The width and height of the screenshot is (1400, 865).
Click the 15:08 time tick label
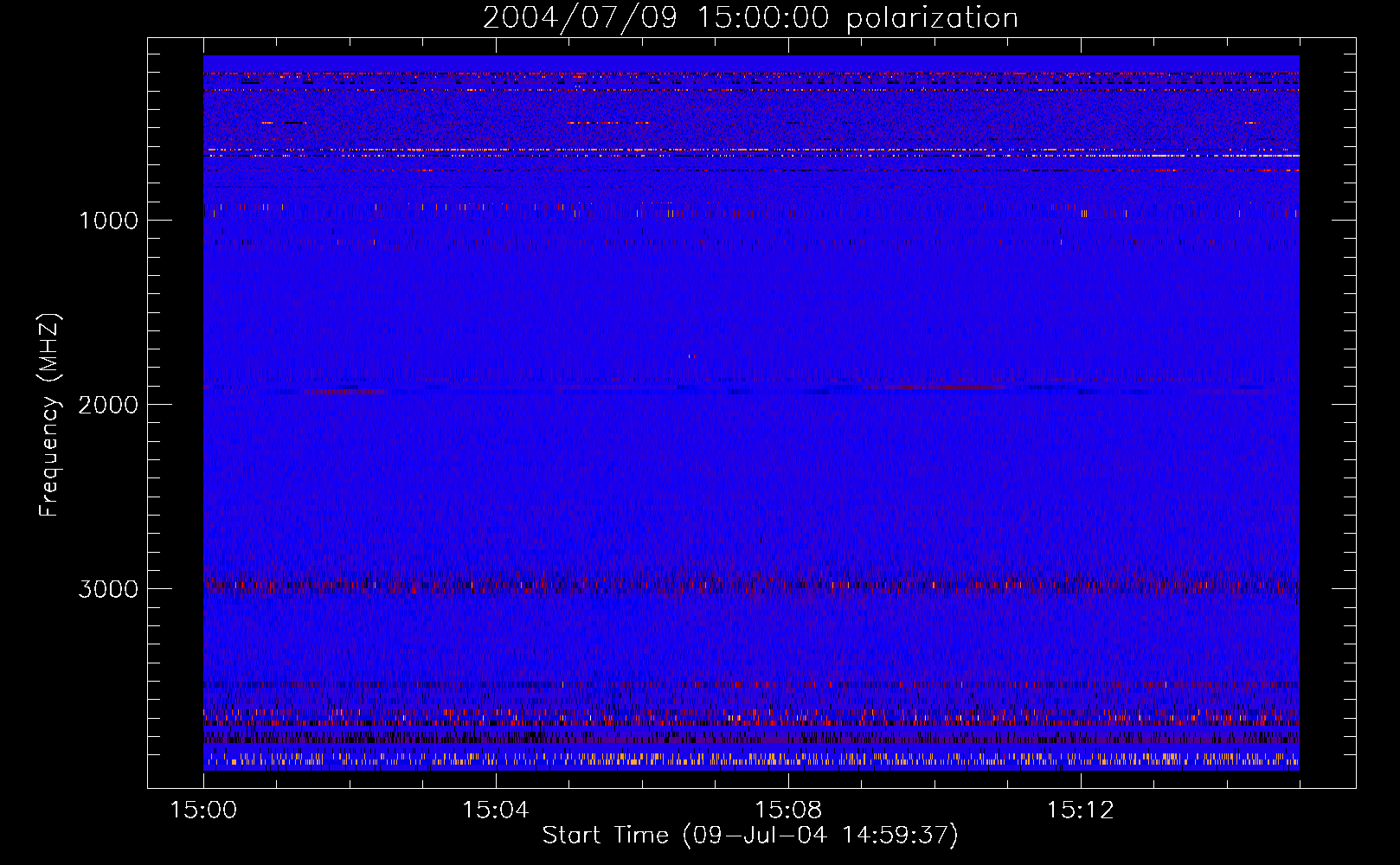[787, 810]
